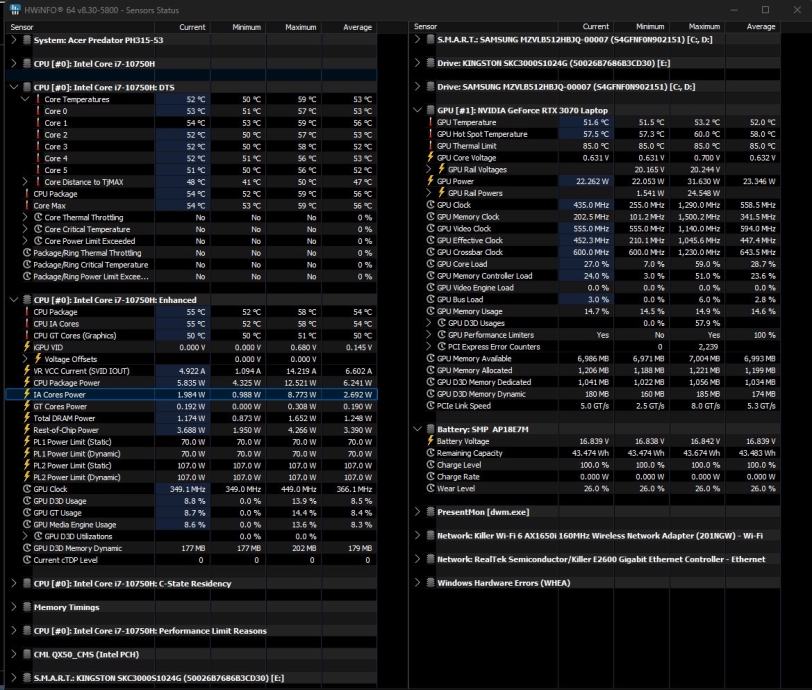Screen dimensions: 812x690
Task: Select the Rest-of-Chip Power row
Action: click(x=191, y=430)
